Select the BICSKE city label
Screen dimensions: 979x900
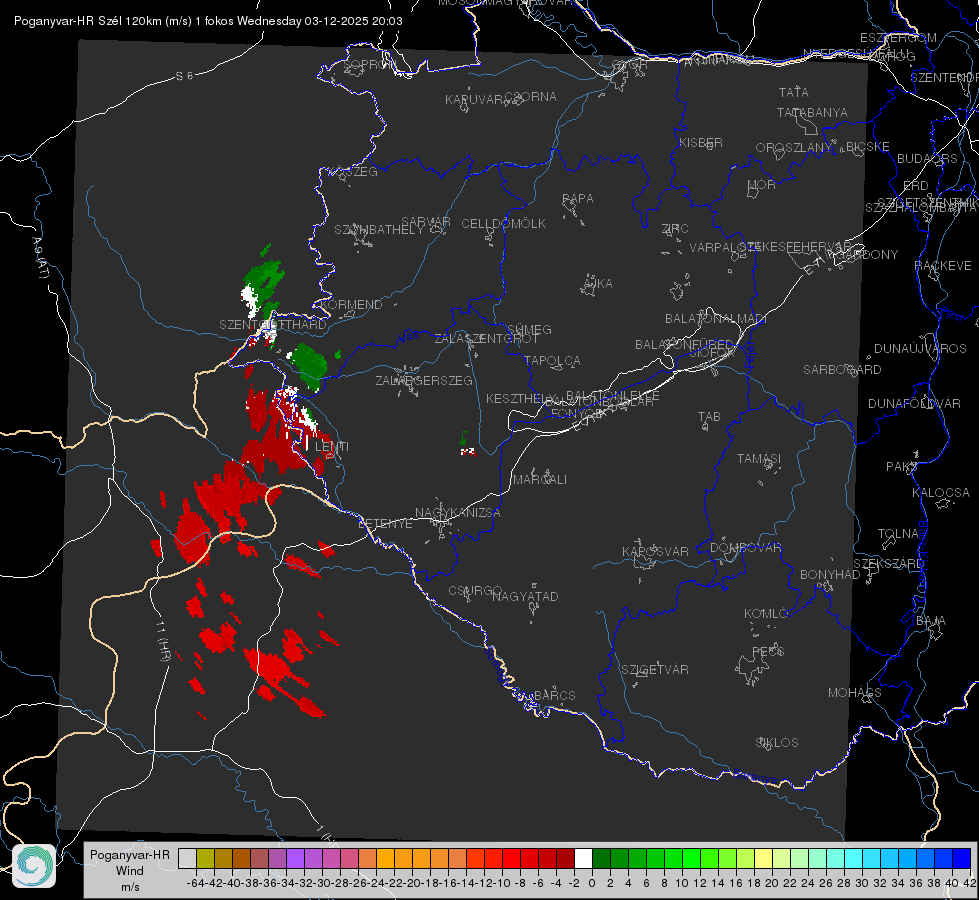click(x=867, y=146)
